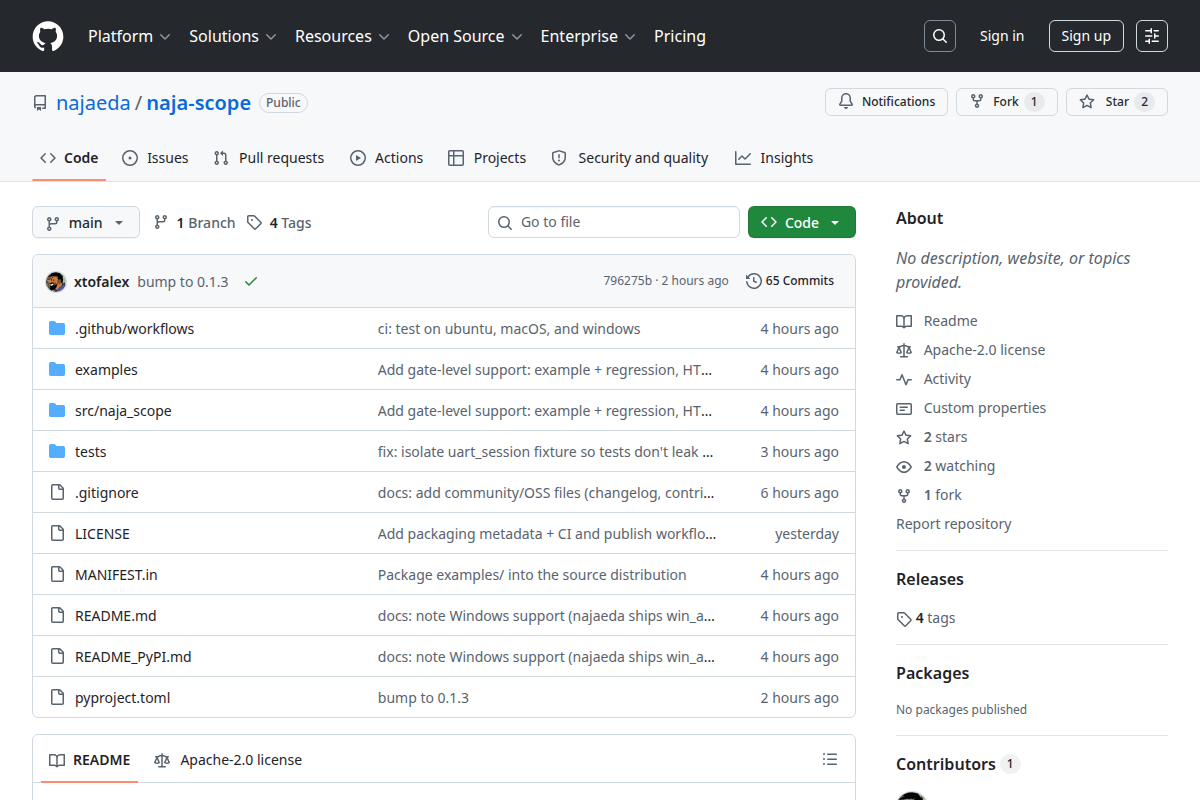Open the main branch selector dropdown

86,222
